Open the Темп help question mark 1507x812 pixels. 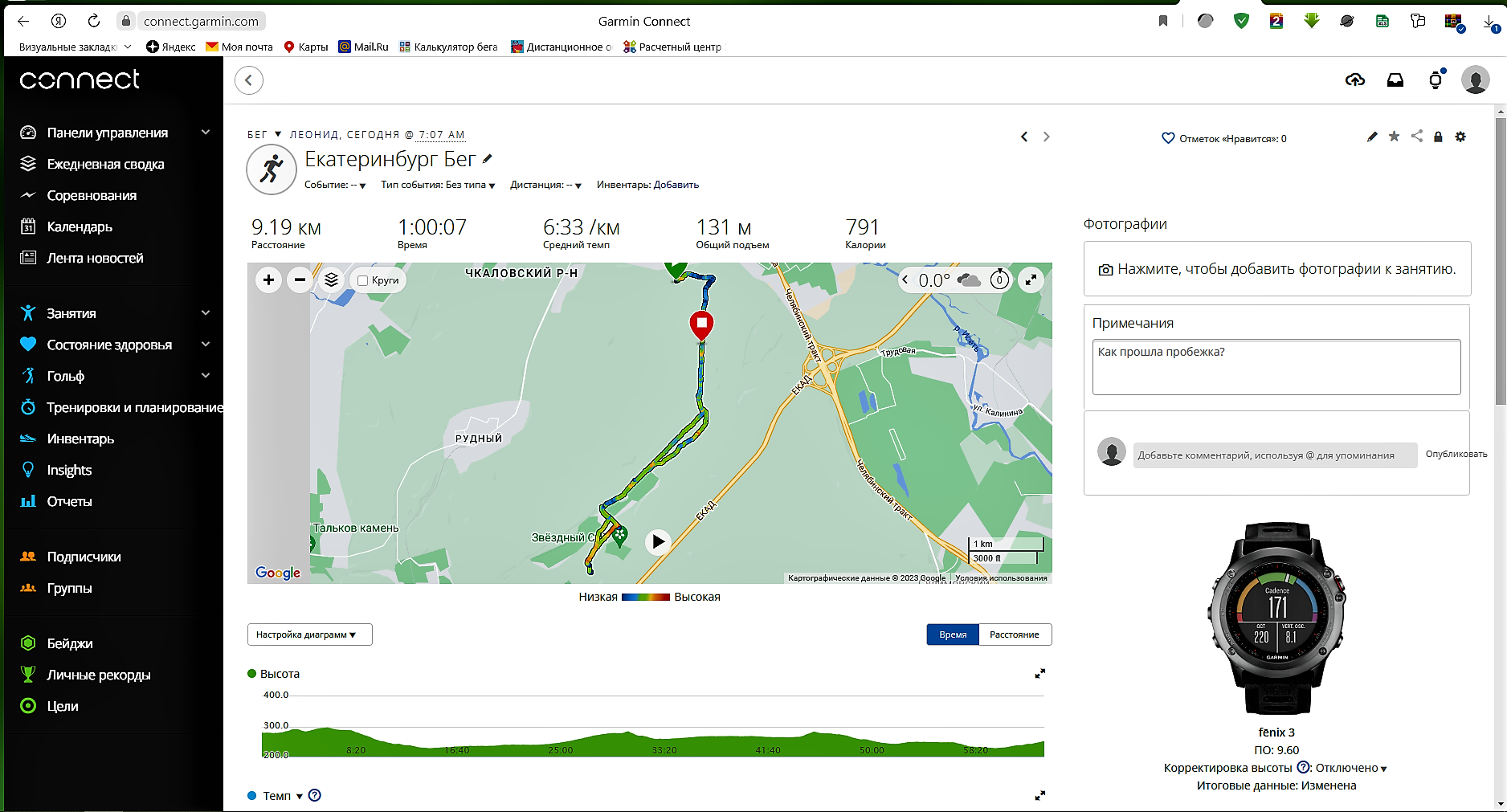click(315, 795)
